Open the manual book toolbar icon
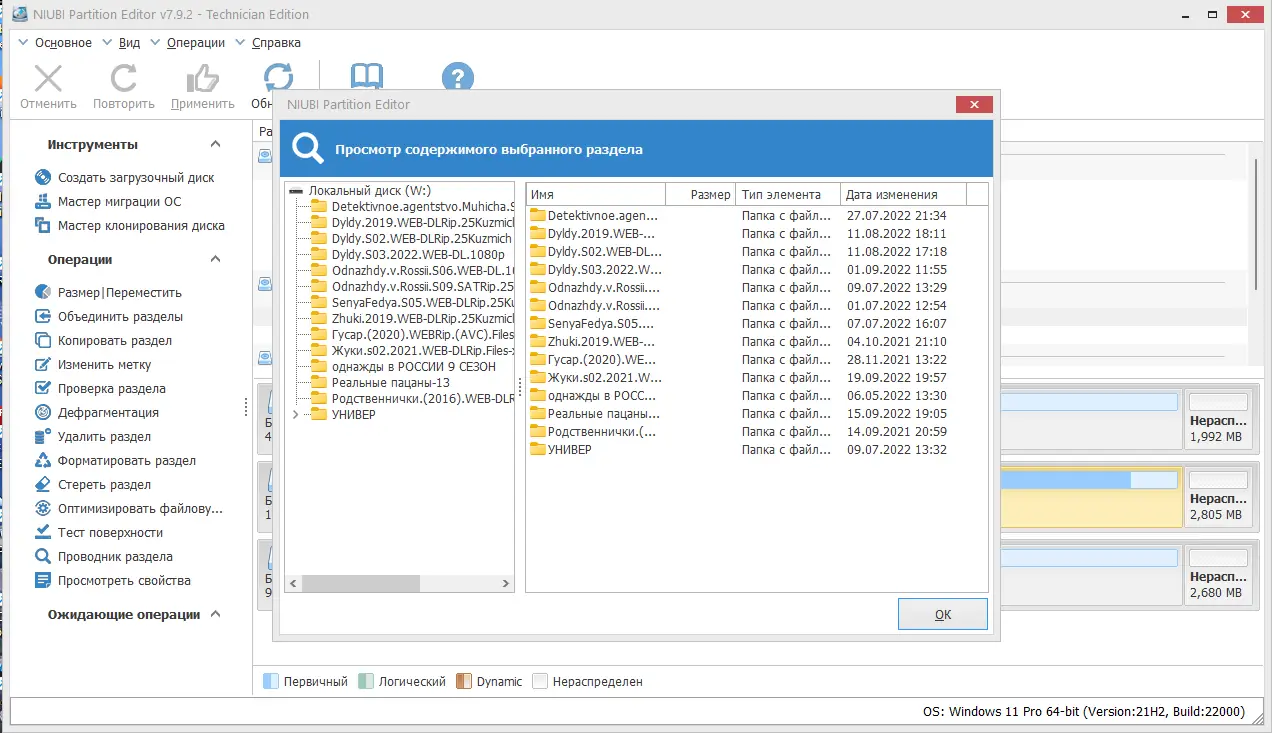This screenshot has height=733, width=1272. pos(366,76)
